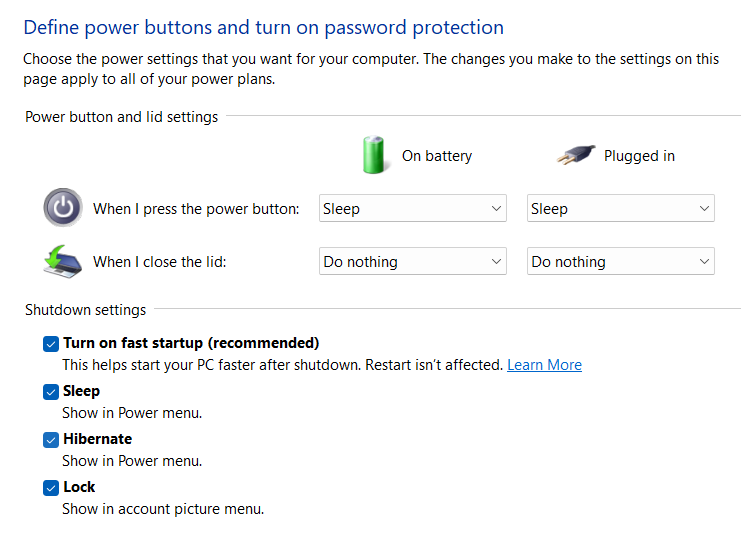Click the power plug icon
This screenshot has height=543, width=744.
[x=575, y=155]
